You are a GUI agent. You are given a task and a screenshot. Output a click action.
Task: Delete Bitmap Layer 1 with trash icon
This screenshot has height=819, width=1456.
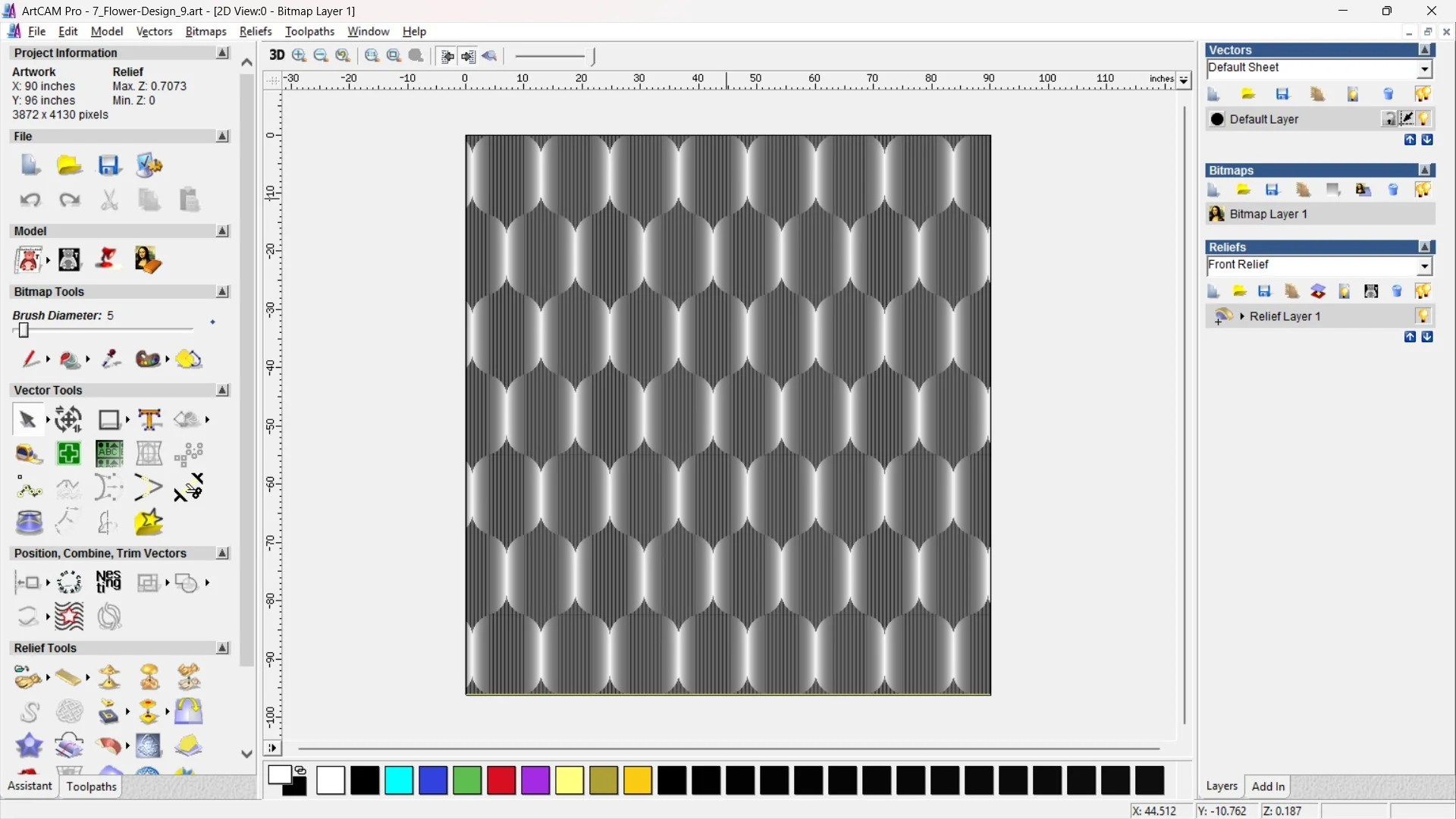(x=1394, y=190)
